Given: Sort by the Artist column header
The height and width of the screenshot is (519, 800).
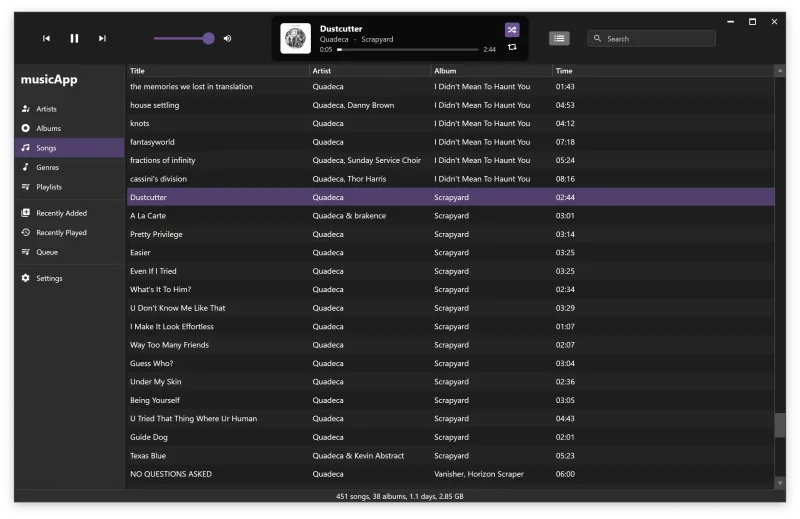Looking at the screenshot, I should (x=370, y=71).
